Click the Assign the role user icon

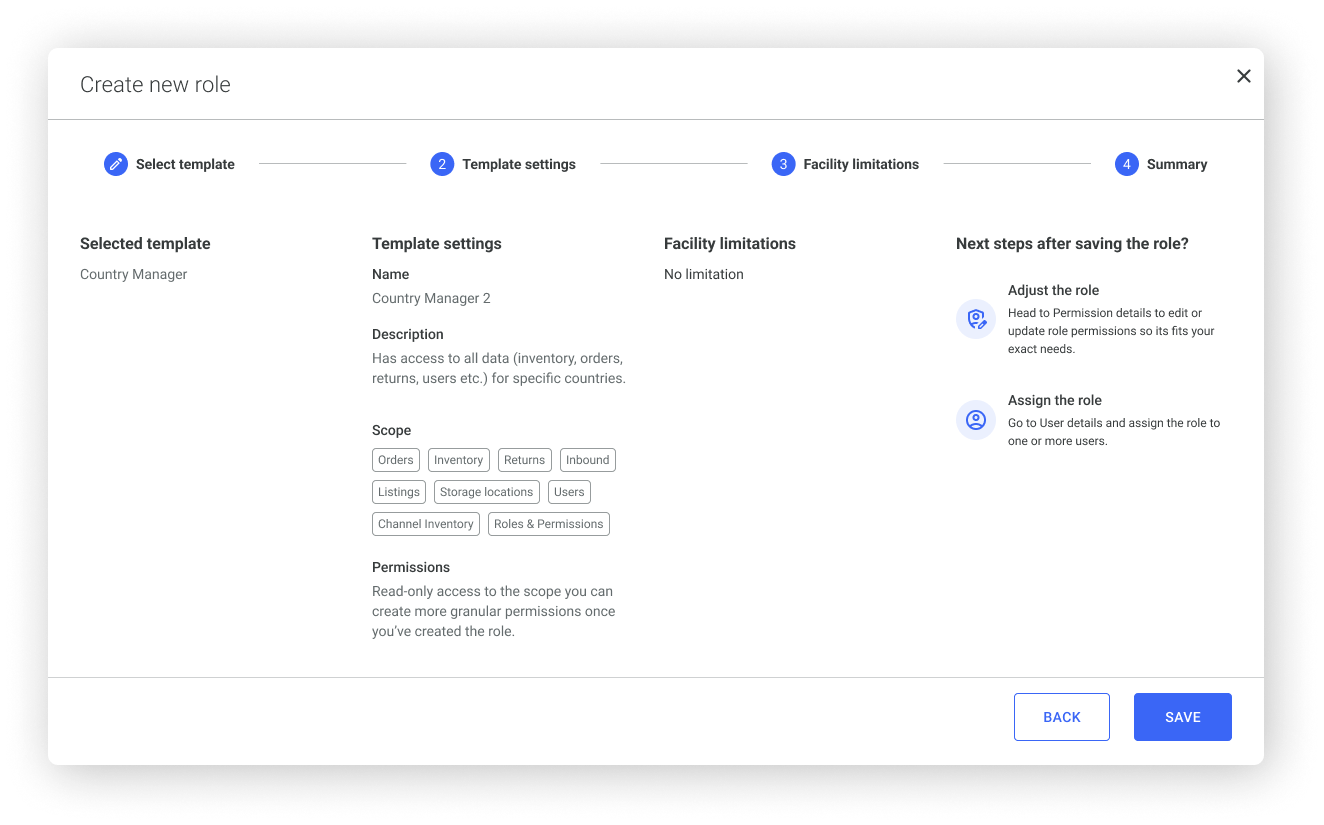tap(976, 420)
